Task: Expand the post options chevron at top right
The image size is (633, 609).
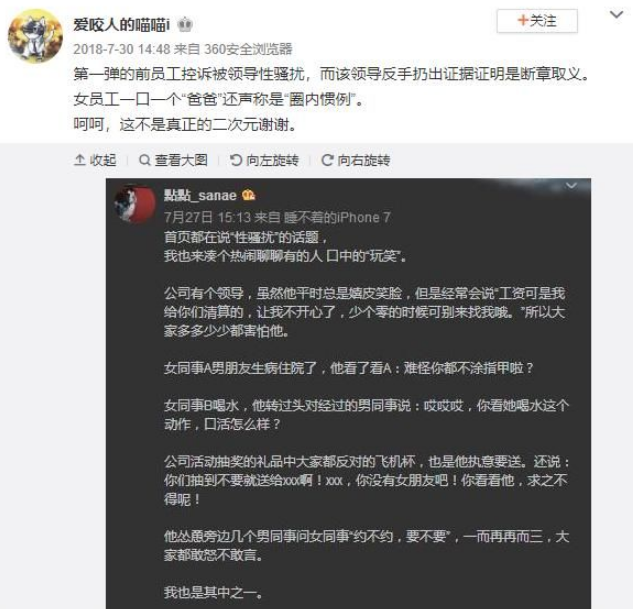Action: click(616, 15)
